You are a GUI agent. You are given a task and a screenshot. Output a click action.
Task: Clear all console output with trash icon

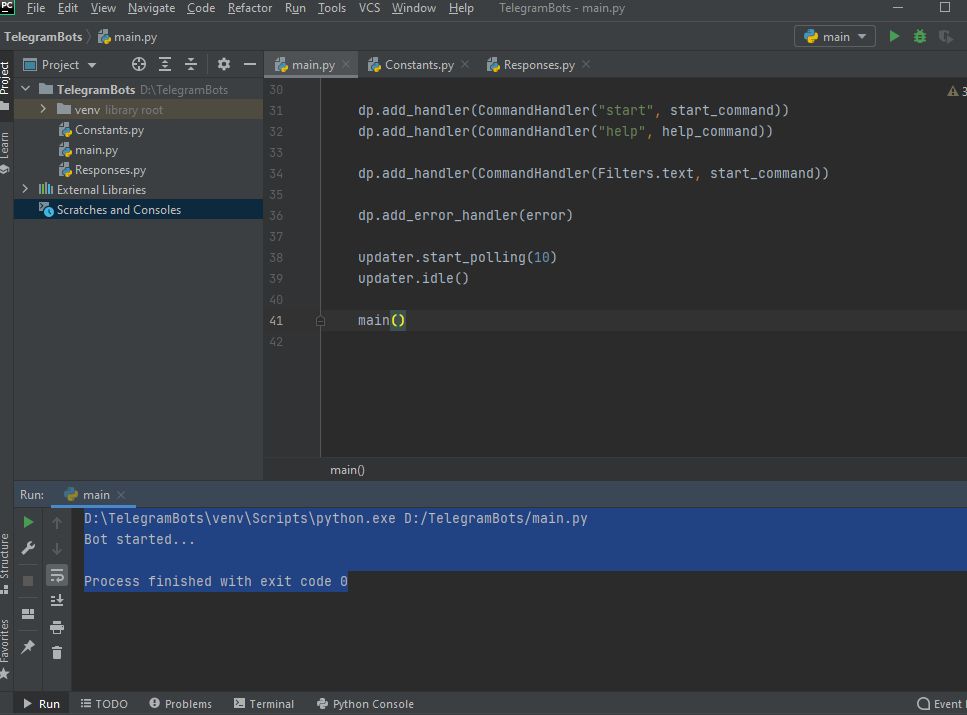57,653
